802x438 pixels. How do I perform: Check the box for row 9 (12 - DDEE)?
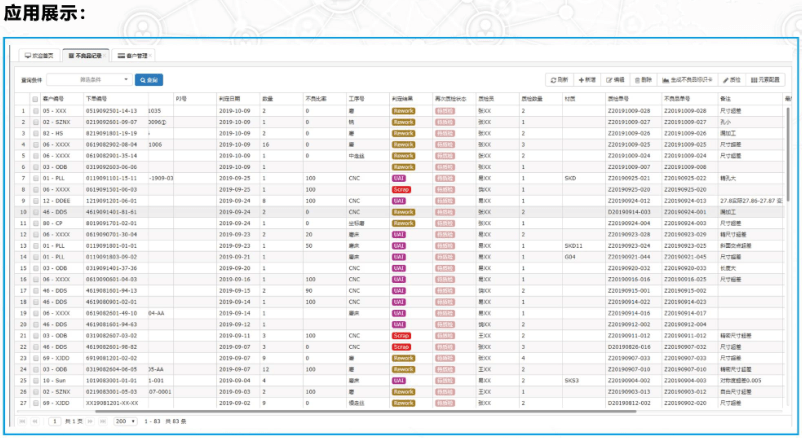[x=35, y=201]
